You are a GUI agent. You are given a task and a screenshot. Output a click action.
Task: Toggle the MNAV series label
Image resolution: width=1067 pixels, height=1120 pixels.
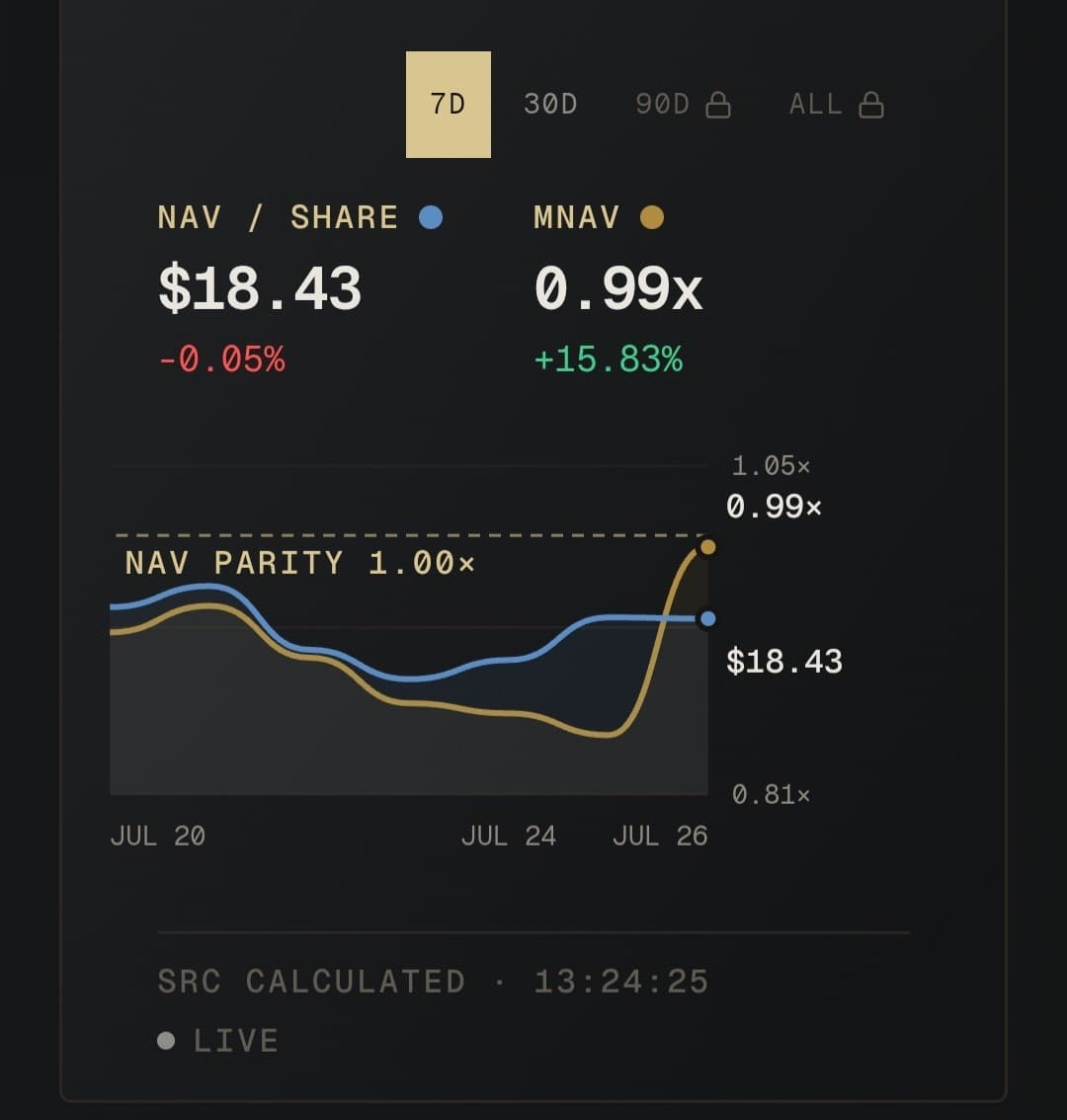[576, 217]
